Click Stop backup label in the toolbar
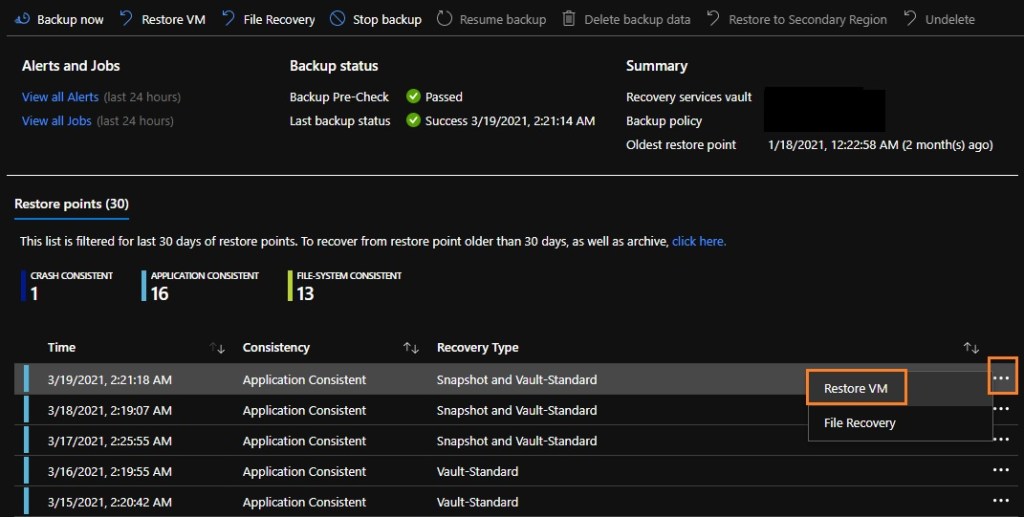Image resolution: width=1024 pixels, height=517 pixels. click(387, 20)
